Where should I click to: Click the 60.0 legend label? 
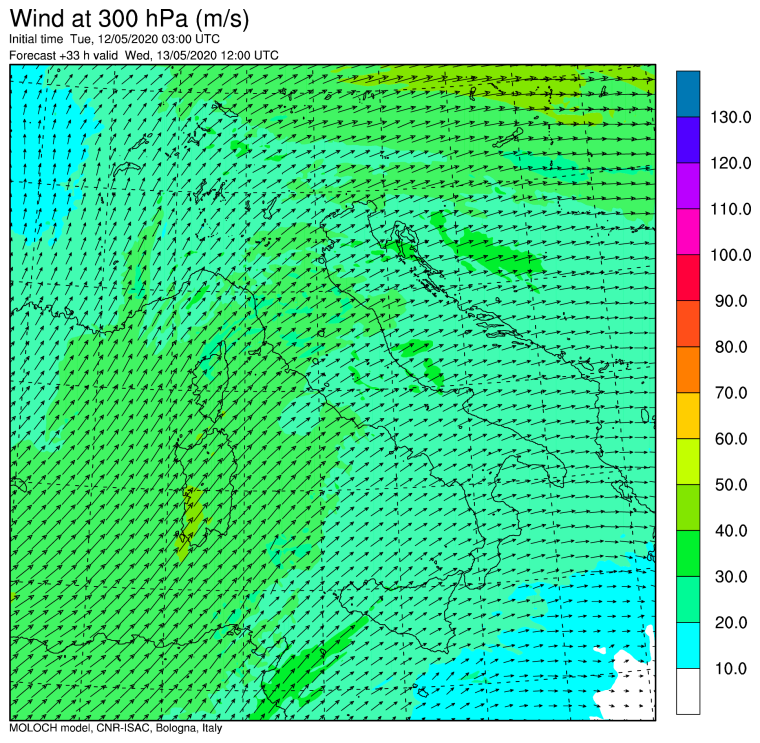(731, 439)
